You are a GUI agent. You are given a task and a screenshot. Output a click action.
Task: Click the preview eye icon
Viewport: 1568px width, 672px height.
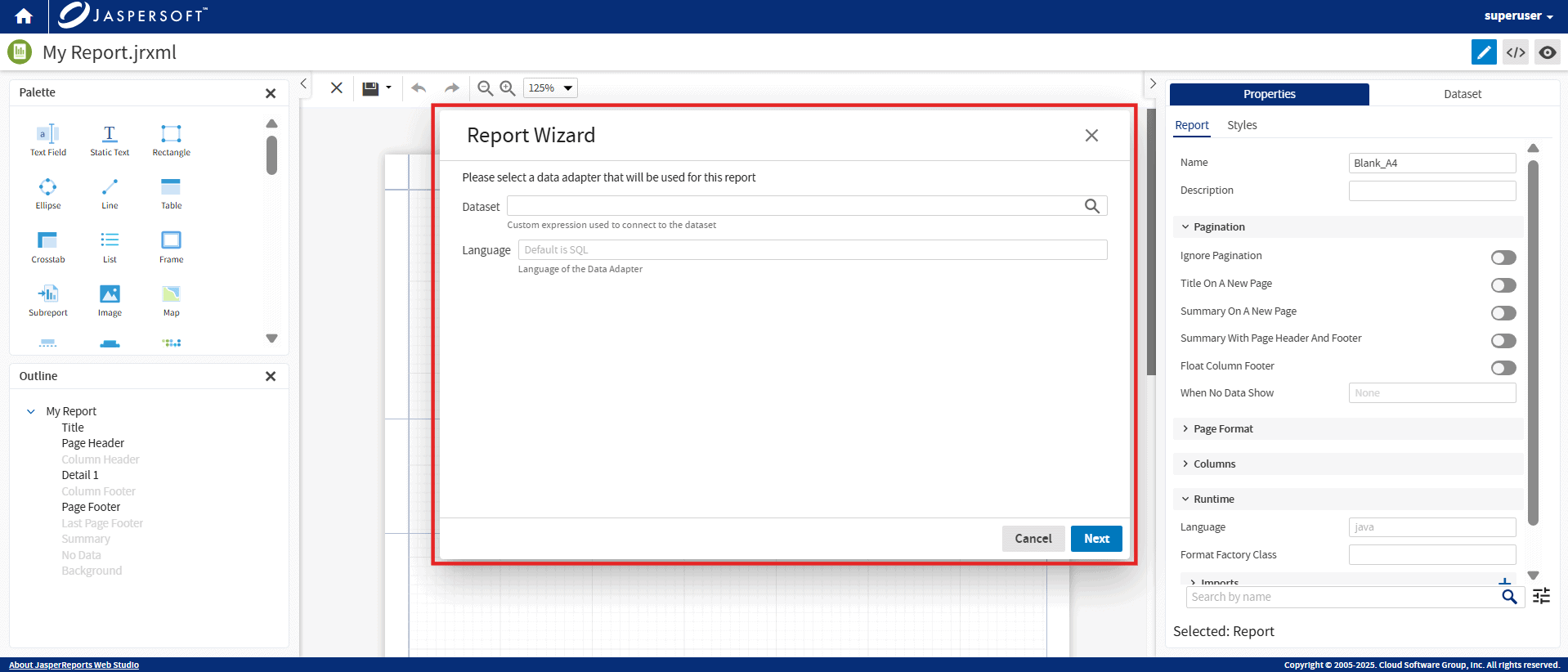click(x=1547, y=52)
